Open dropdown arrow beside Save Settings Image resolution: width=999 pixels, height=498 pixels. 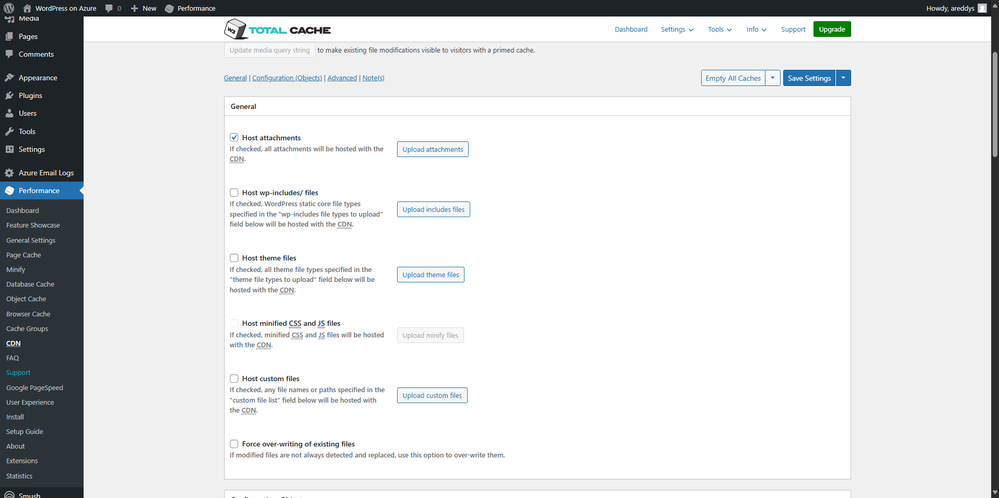(x=844, y=78)
